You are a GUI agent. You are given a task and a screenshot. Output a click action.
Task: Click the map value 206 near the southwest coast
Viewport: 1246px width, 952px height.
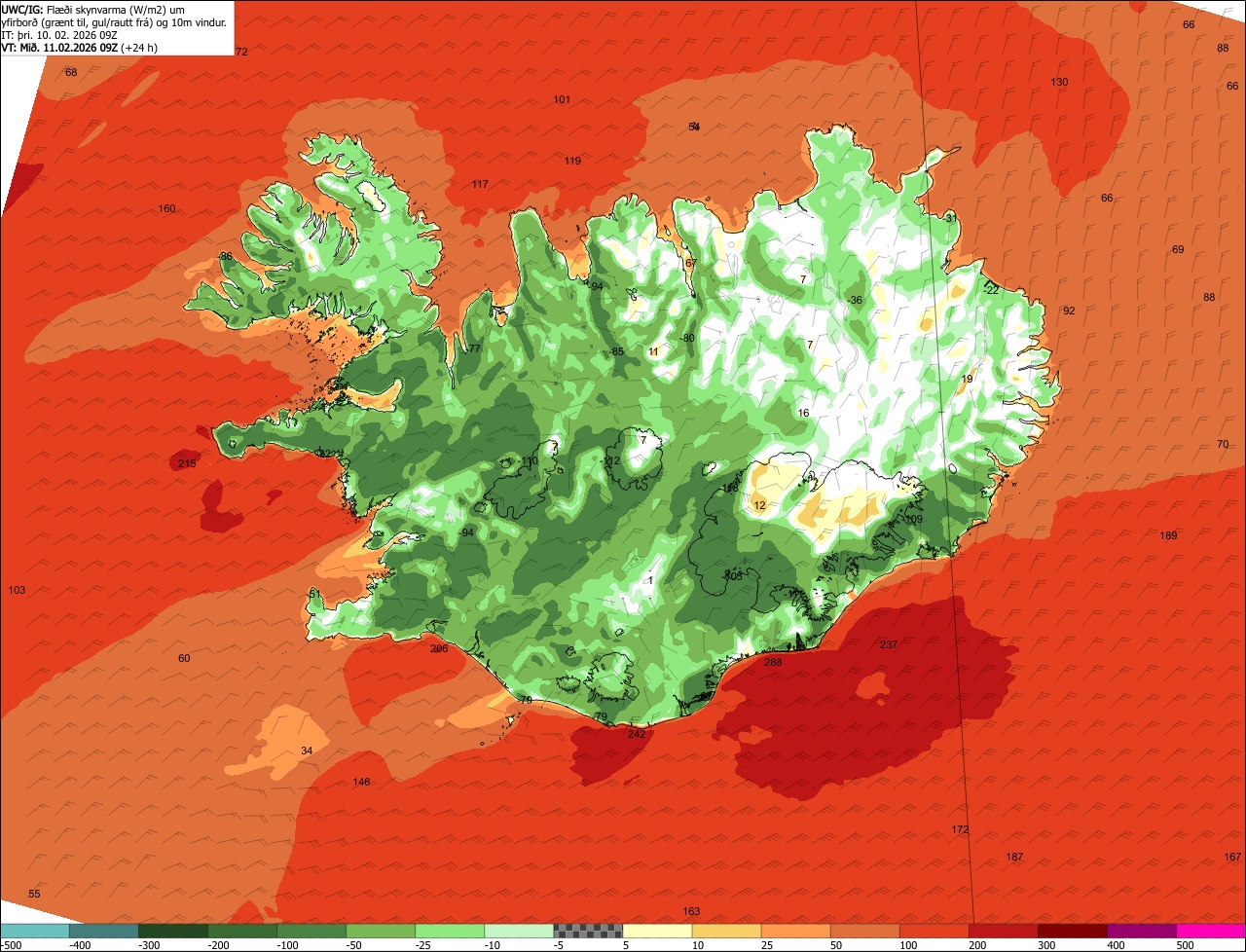[439, 648]
